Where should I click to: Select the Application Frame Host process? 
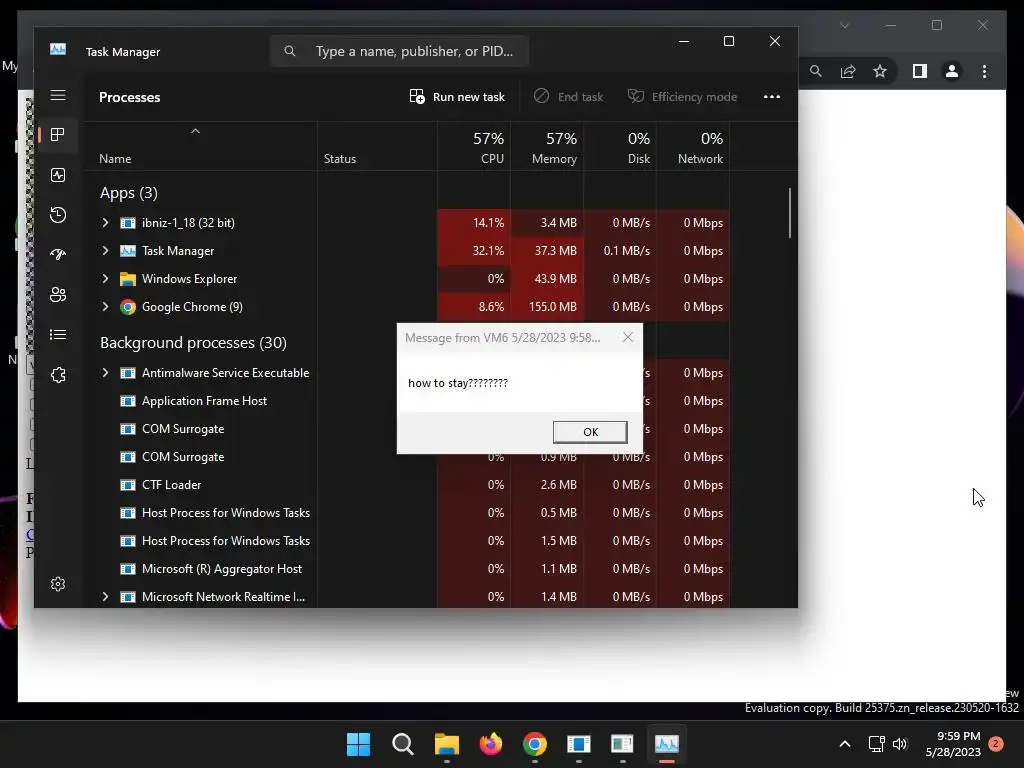[x=204, y=401]
